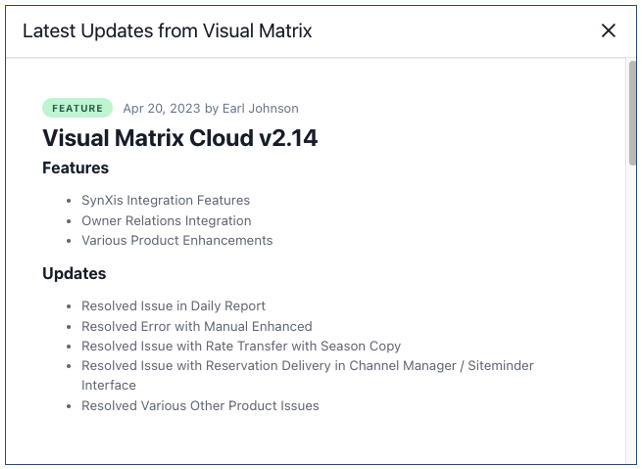Select Resolved Various Other Product Issues

(200, 405)
